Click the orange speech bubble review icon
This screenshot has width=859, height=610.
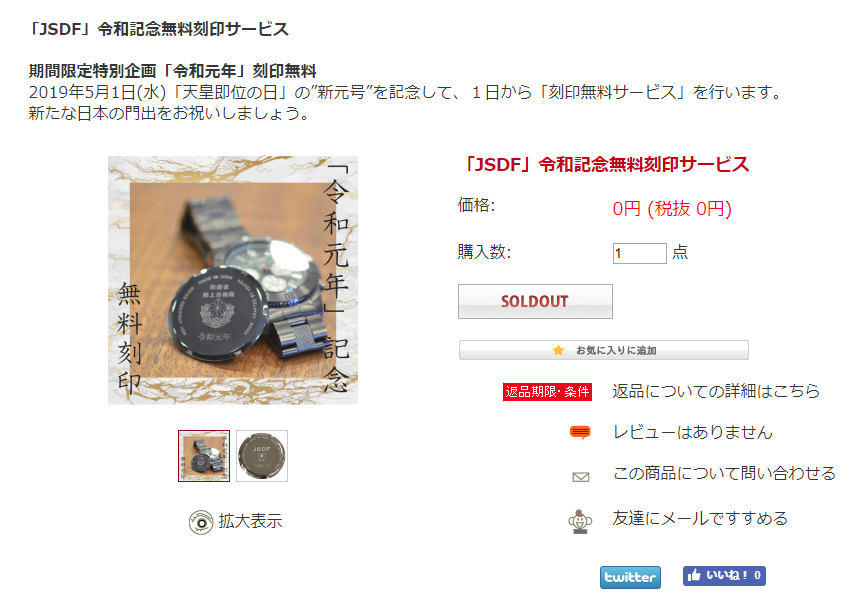580,432
